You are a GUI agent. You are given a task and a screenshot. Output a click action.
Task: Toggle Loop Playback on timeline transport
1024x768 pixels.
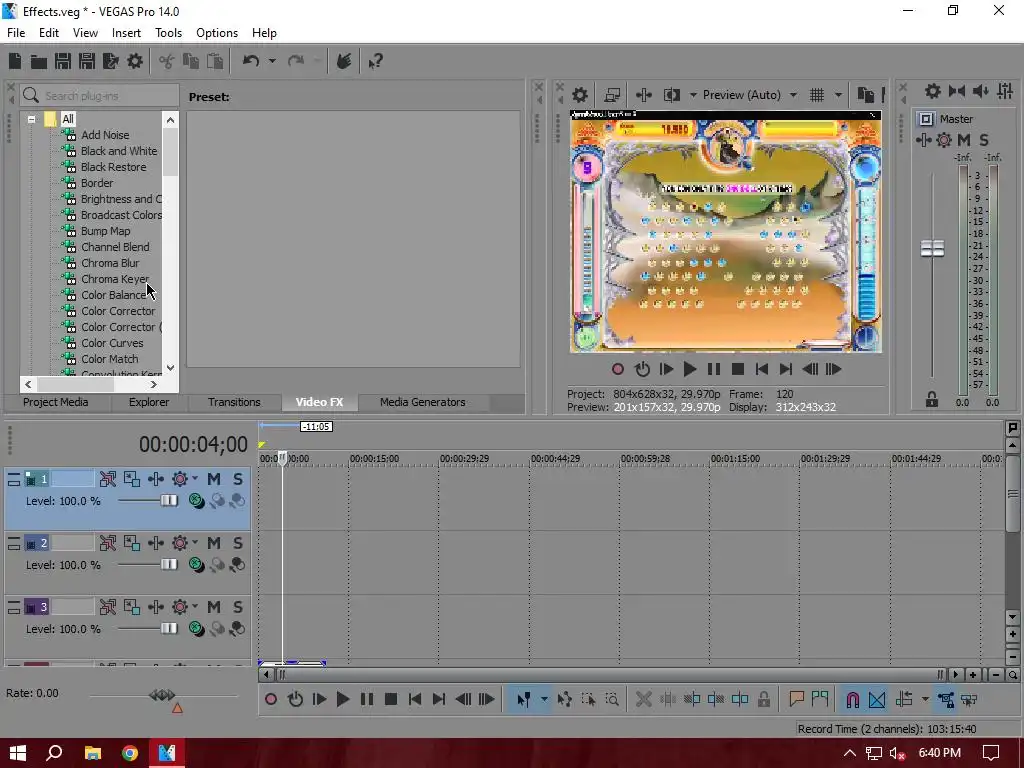tap(295, 699)
